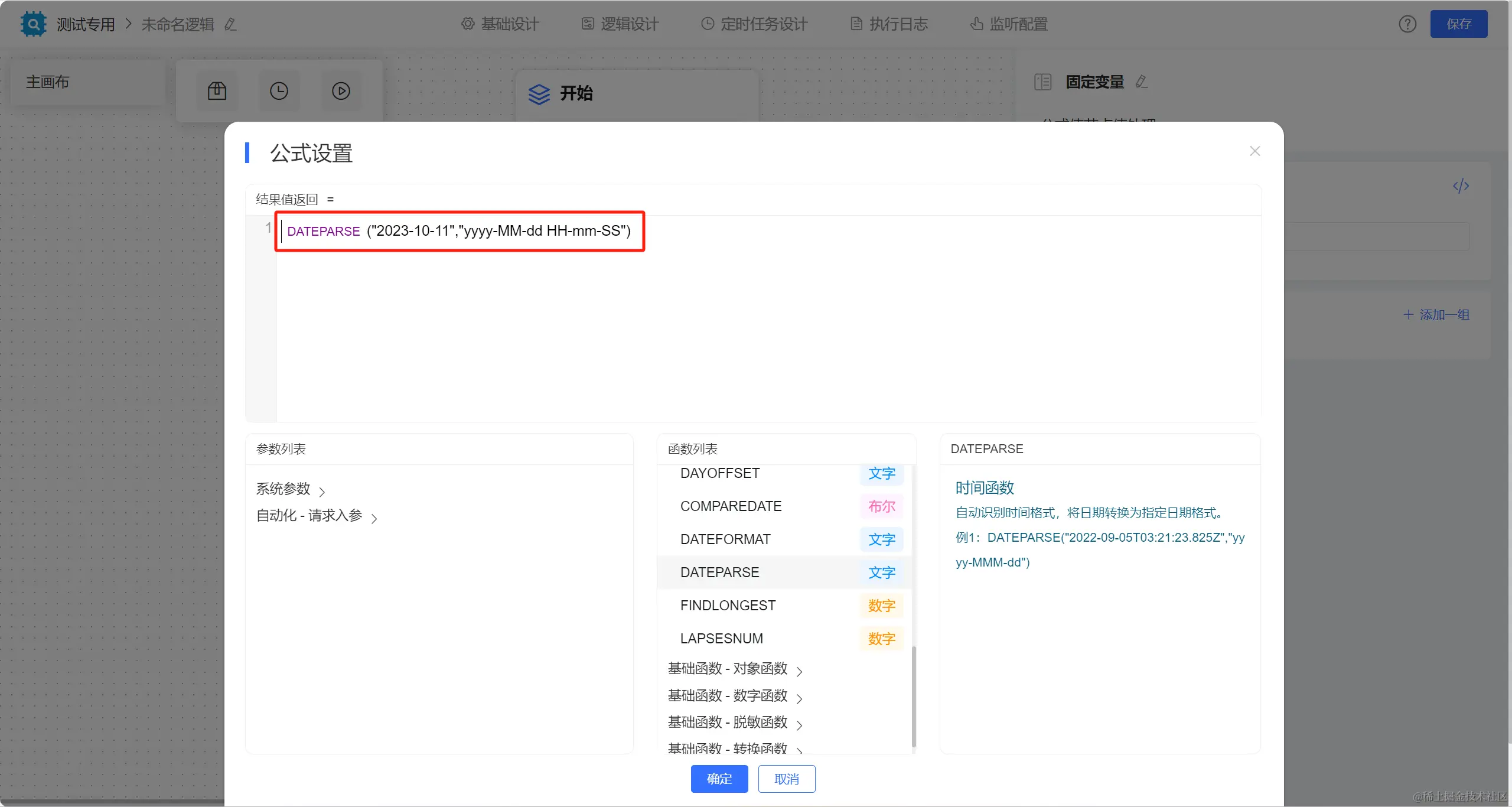Click edit pencil next to 固定变量

pyautogui.click(x=1142, y=82)
